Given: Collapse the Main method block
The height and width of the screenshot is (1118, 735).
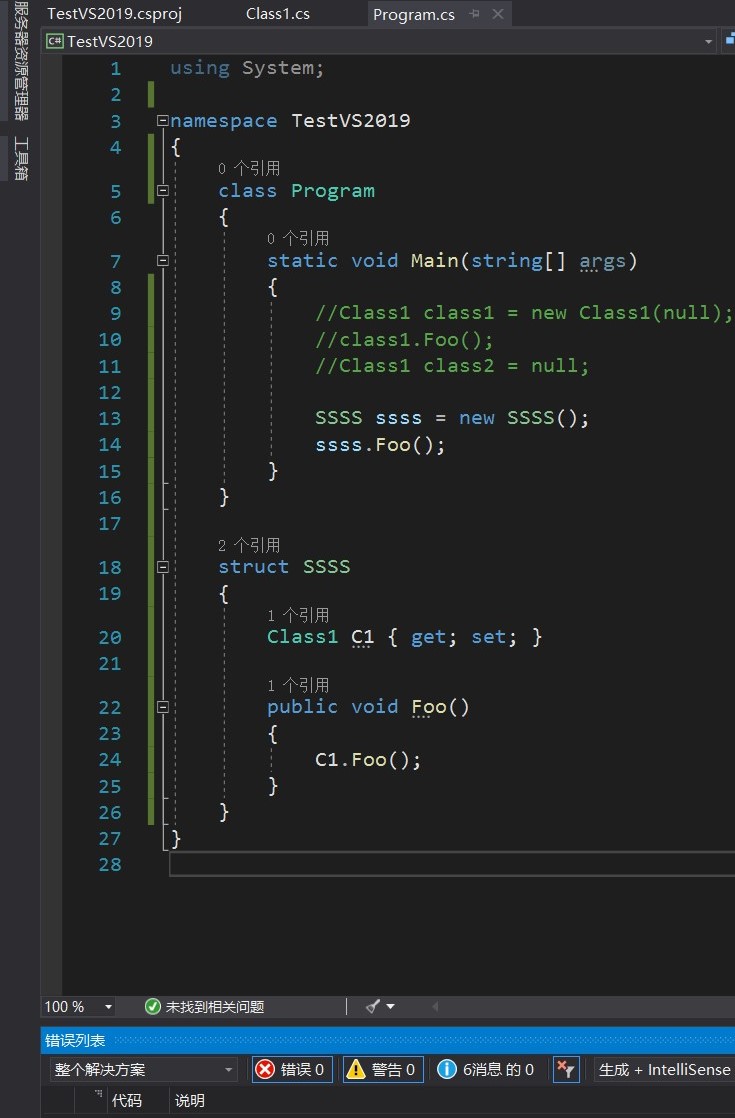Looking at the screenshot, I should pos(163,260).
